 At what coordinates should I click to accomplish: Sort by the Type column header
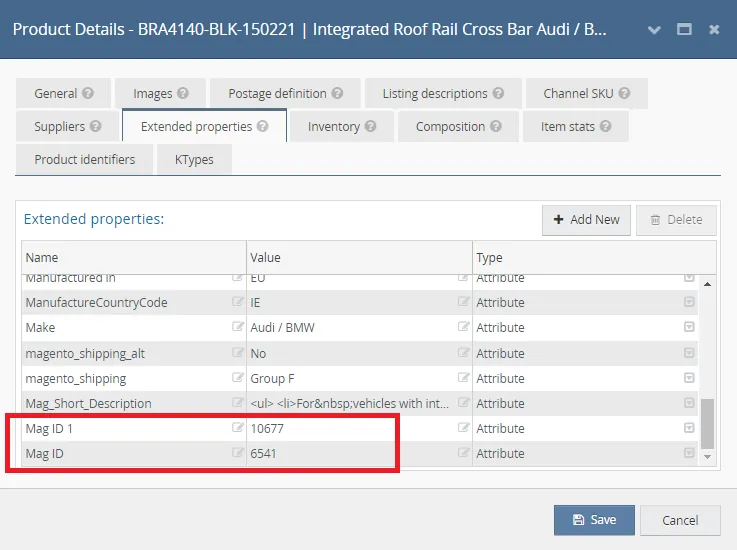click(x=594, y=258)
